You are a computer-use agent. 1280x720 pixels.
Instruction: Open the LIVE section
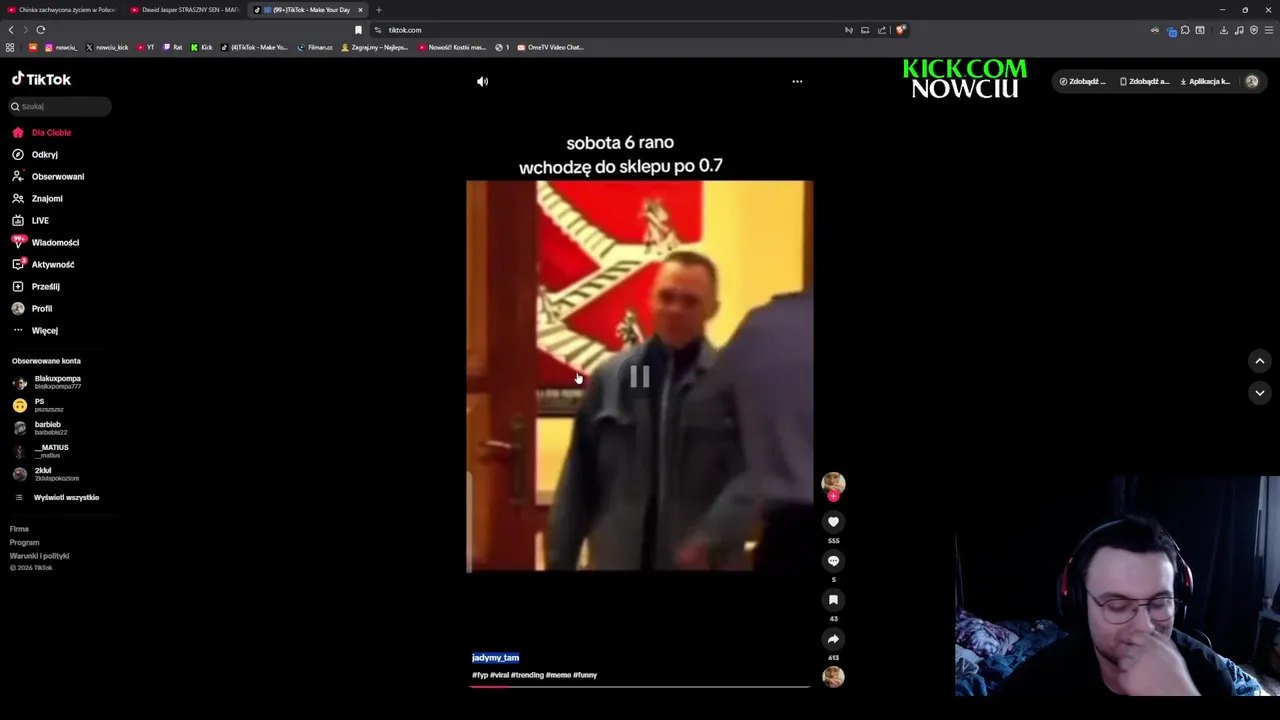coord(31,220)
